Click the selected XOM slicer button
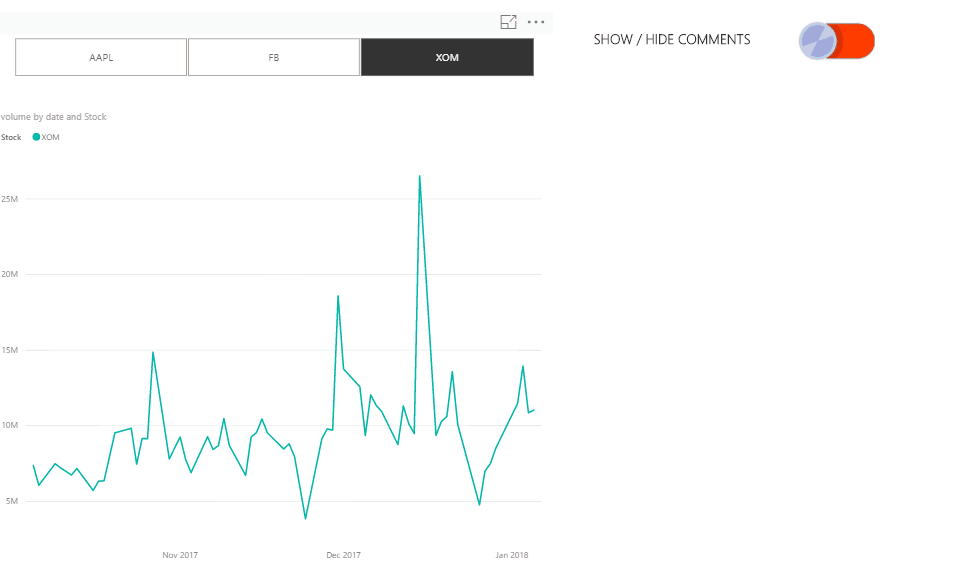 447,57
